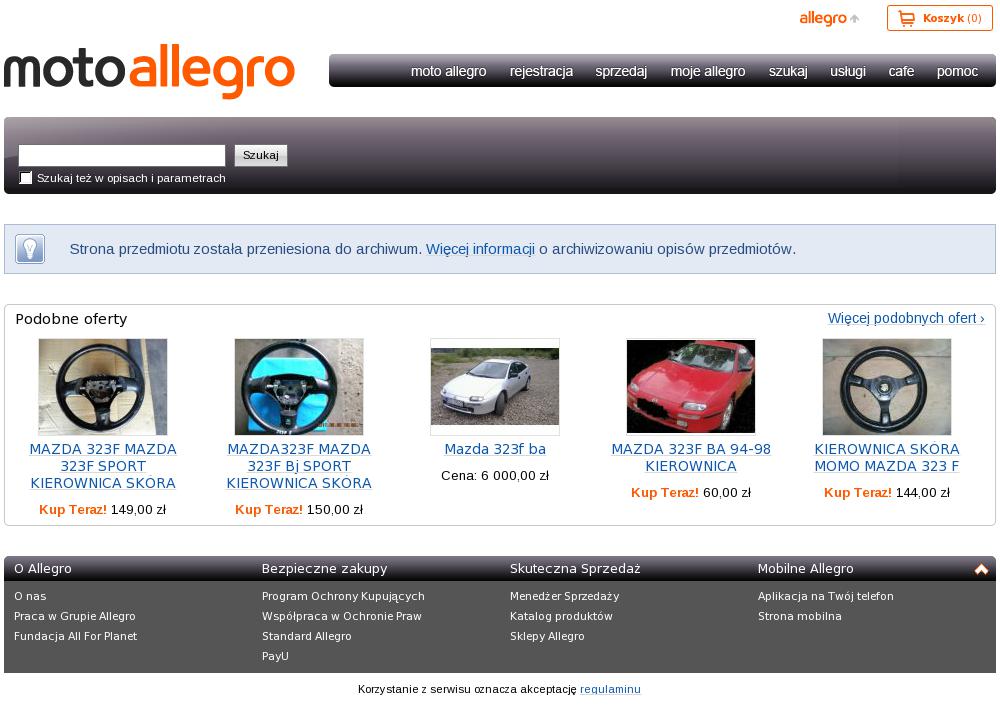
Task: Open the red Mazda 323F car thumbnail
Action: pyautogui.click(x=691, y=387)
